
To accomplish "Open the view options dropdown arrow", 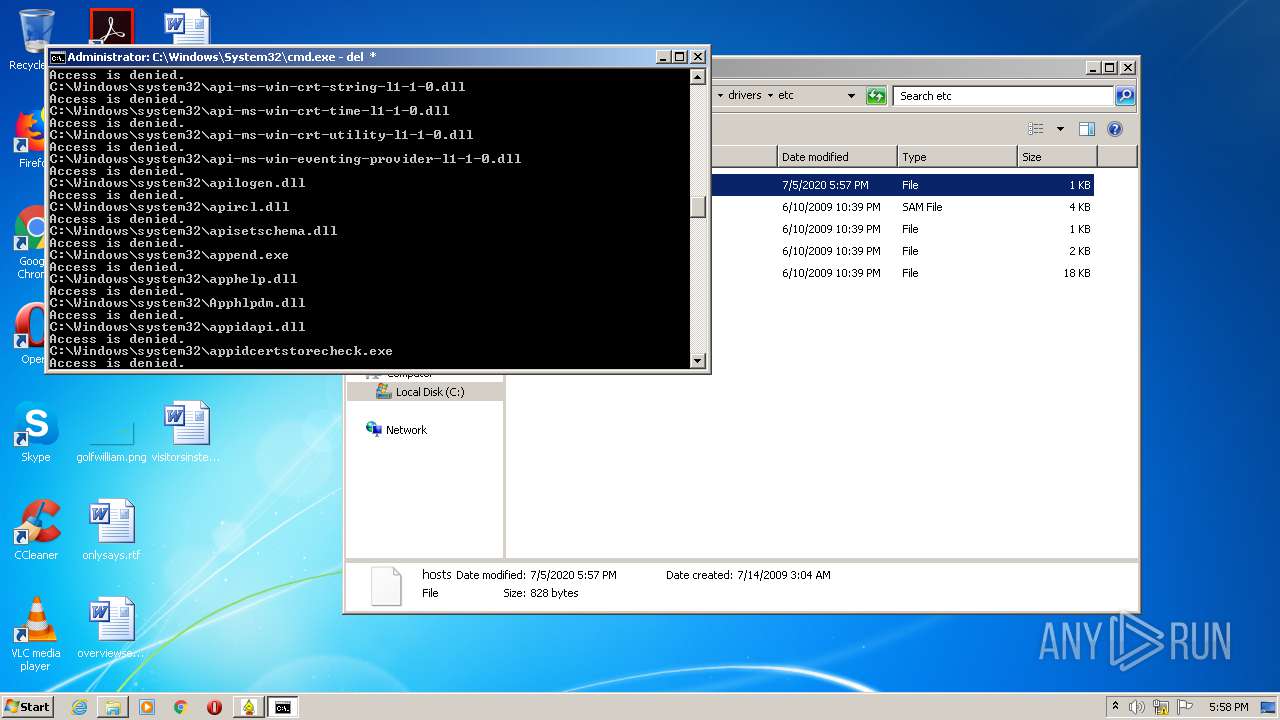I will [1060, 129].
